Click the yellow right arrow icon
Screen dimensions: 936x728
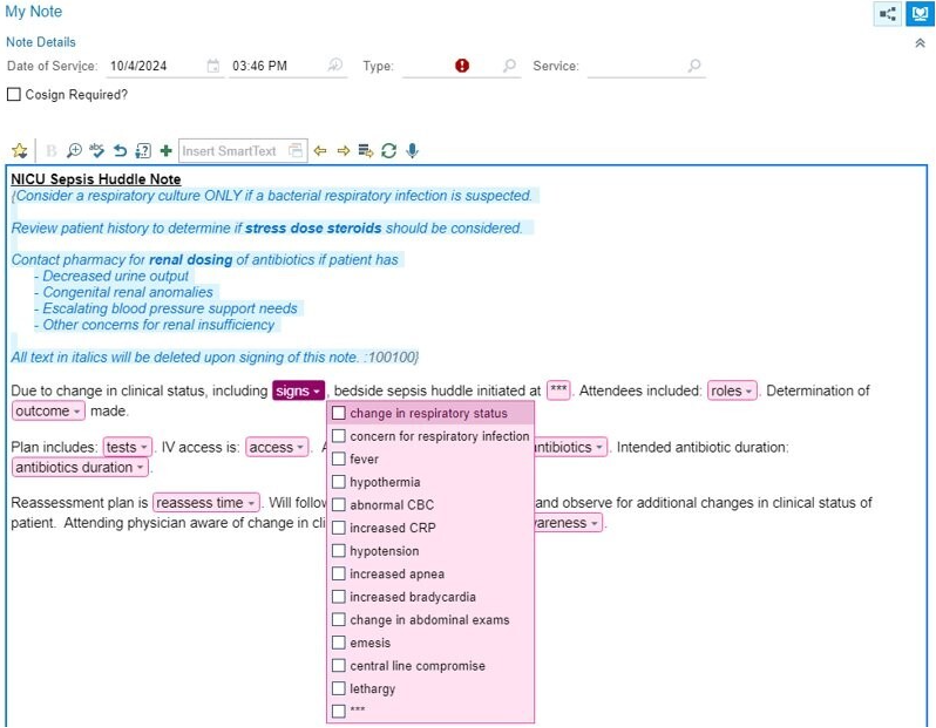coord(343,151)
